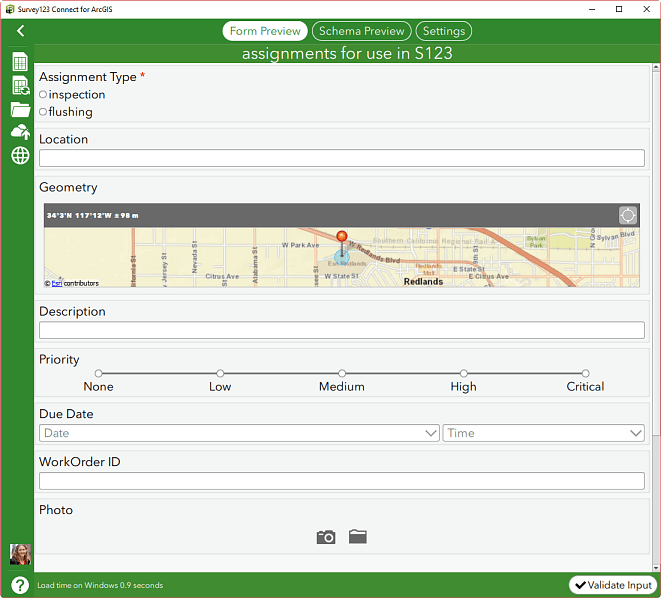Set priority slider to Critical
Screen dimensions: 661x598
tap(585, 373)
